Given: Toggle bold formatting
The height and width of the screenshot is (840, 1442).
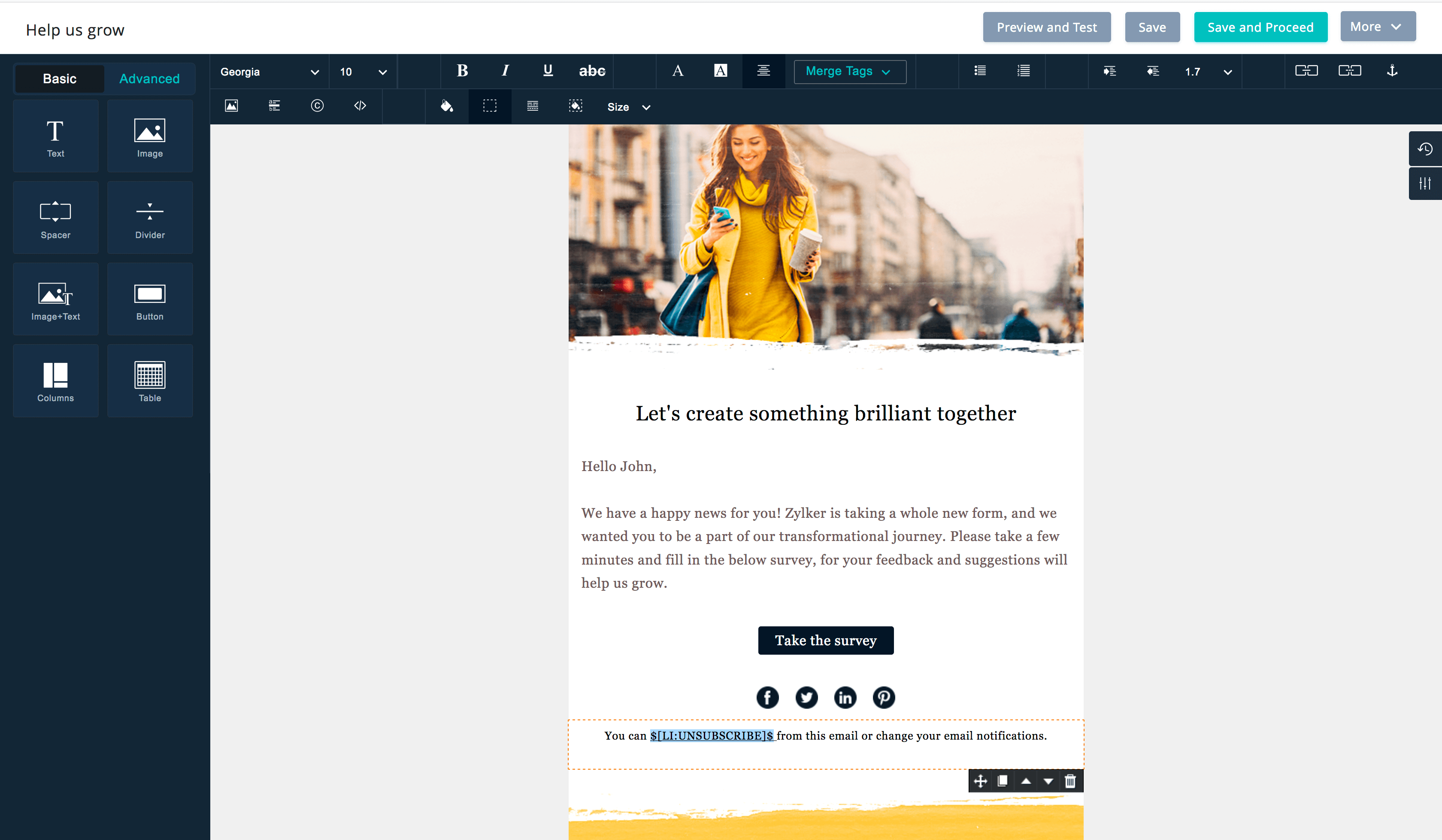Looking at the screenshot, I should coord(462,71).
